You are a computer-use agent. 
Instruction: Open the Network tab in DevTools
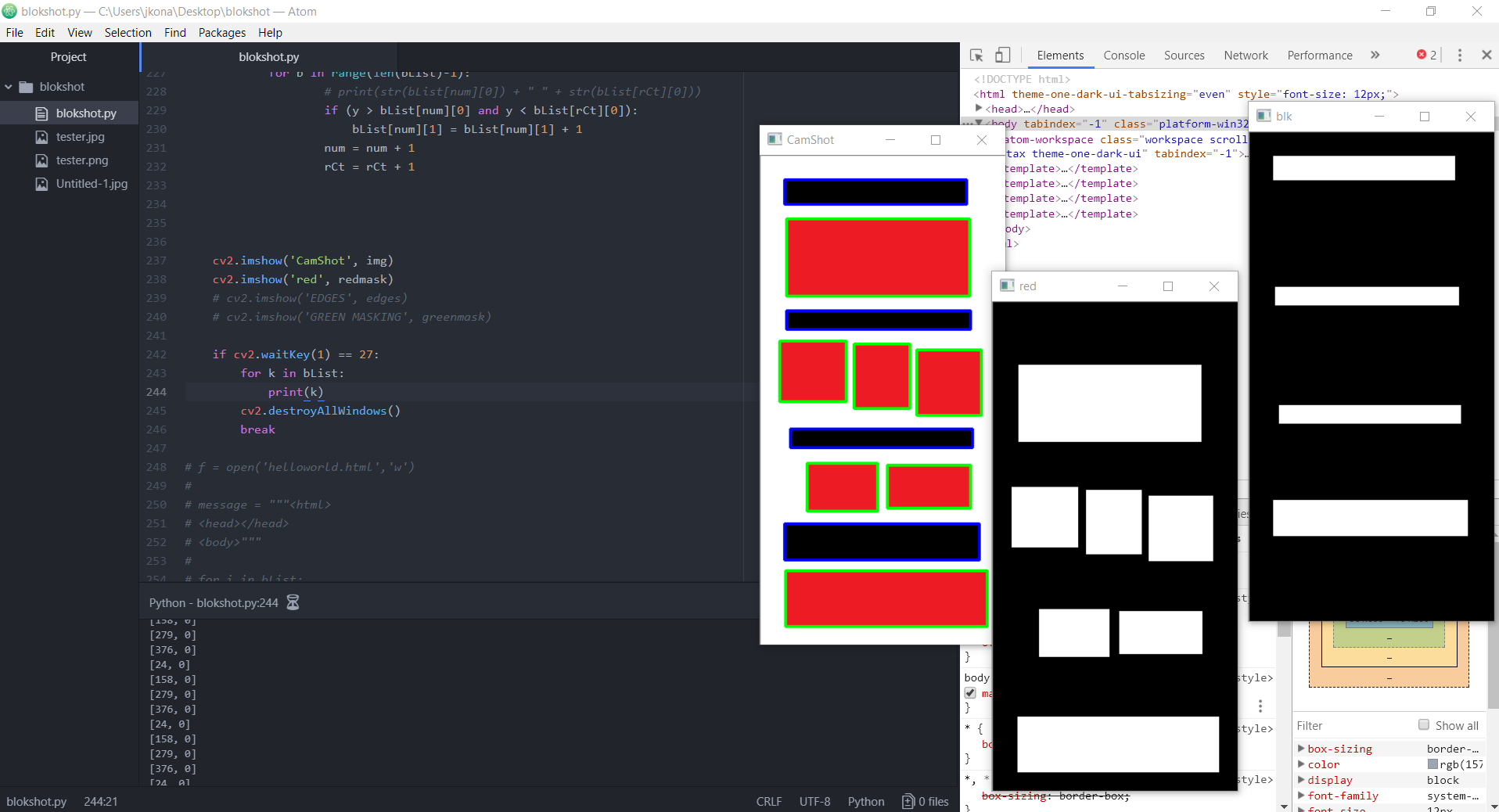pos(1246,56)
